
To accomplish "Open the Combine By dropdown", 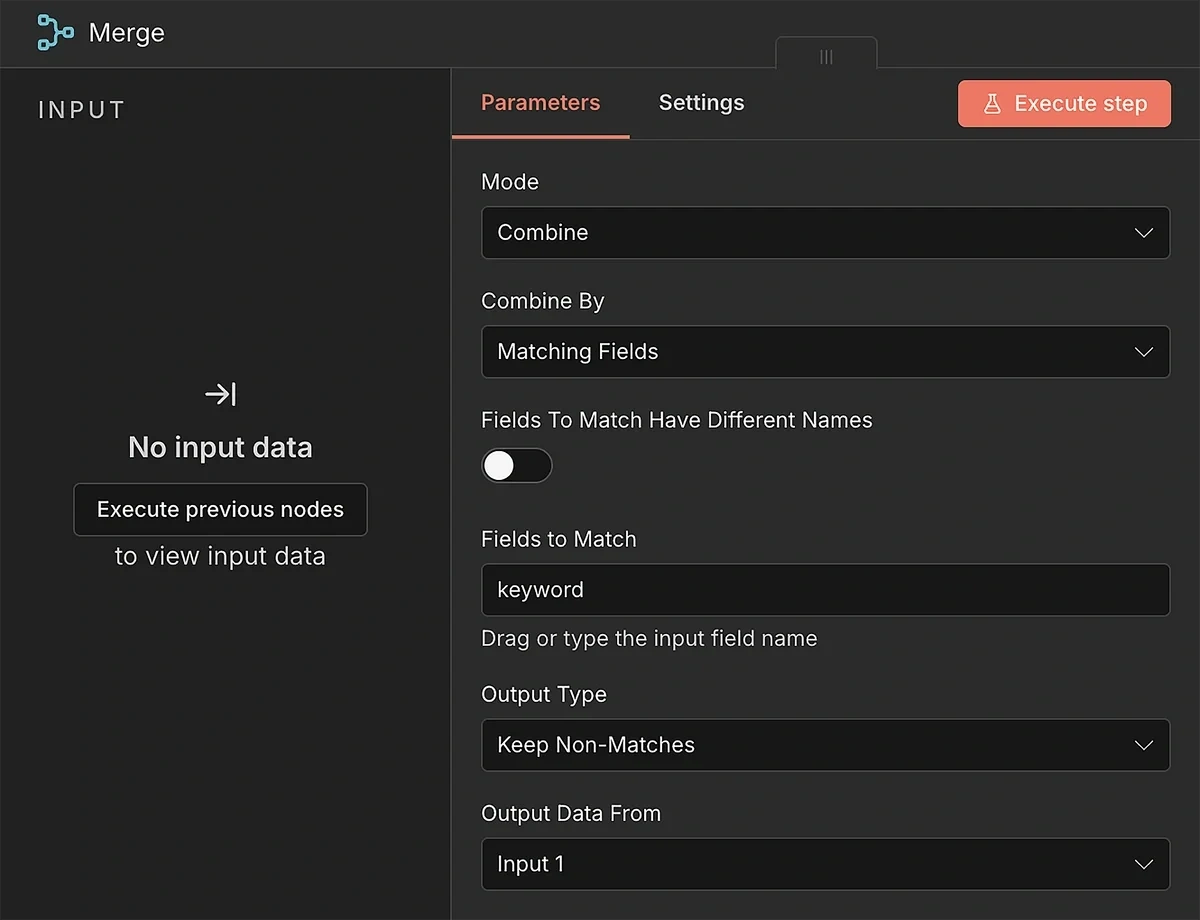I will pyautogui.click(x=825, y=352).
